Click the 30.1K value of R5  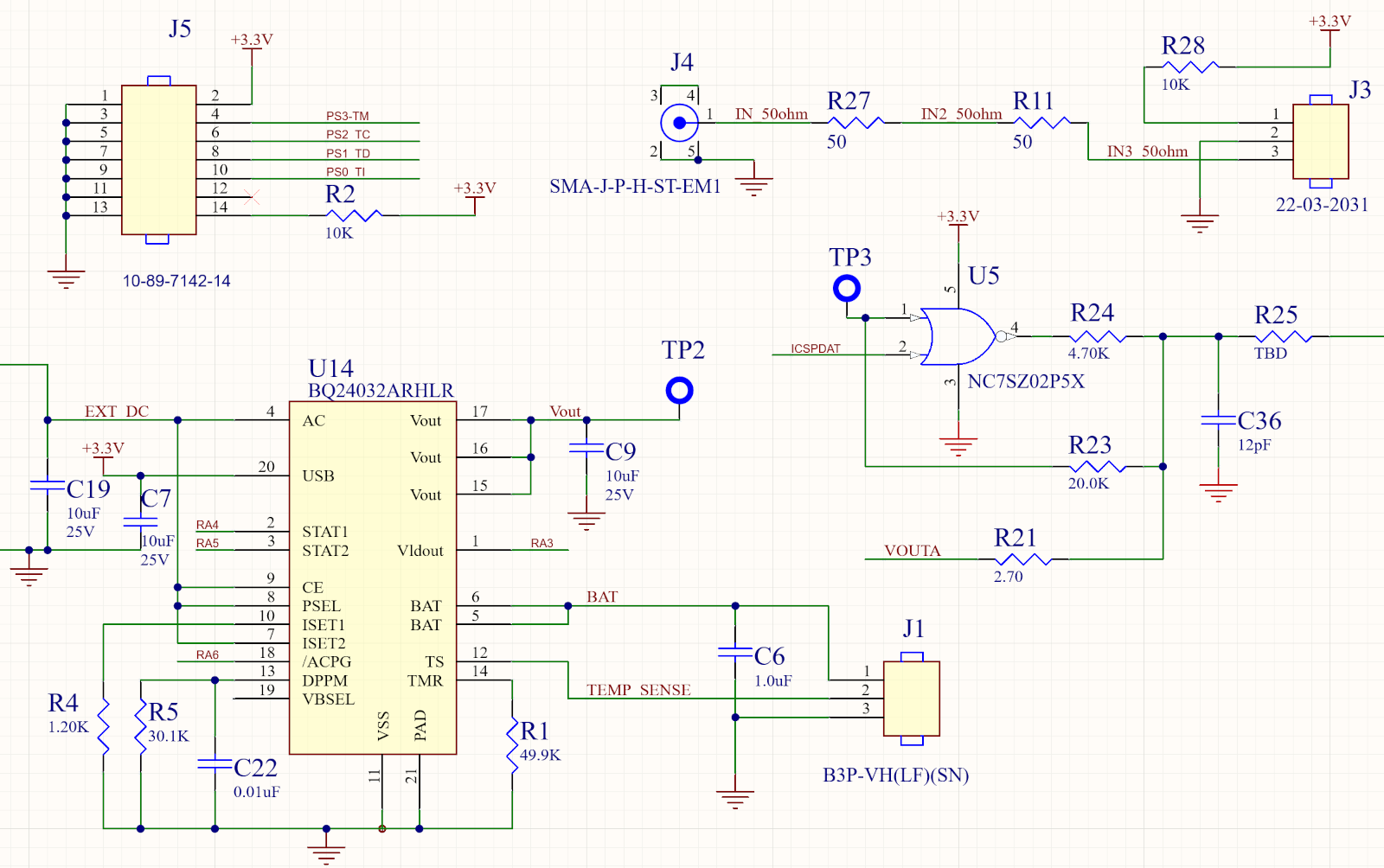tap(168, 736)
